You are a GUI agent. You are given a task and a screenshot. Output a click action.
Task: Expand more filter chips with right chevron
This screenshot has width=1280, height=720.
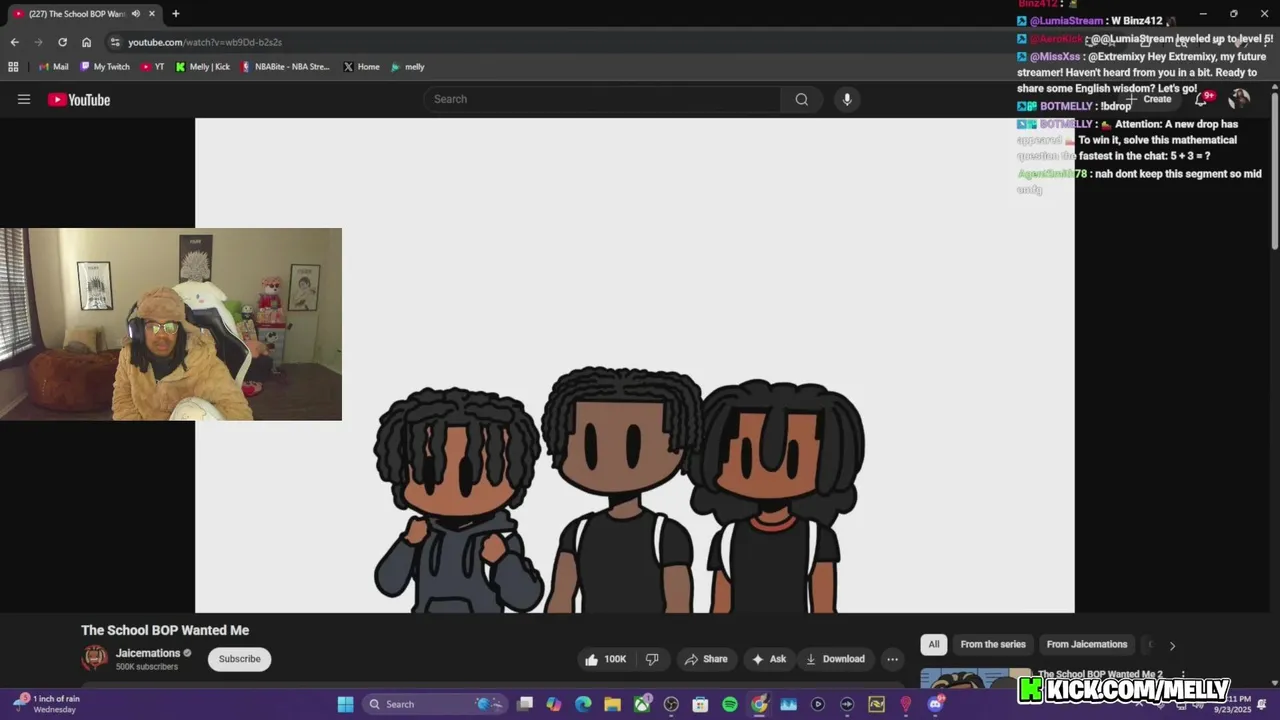(x=1172, y=645)
